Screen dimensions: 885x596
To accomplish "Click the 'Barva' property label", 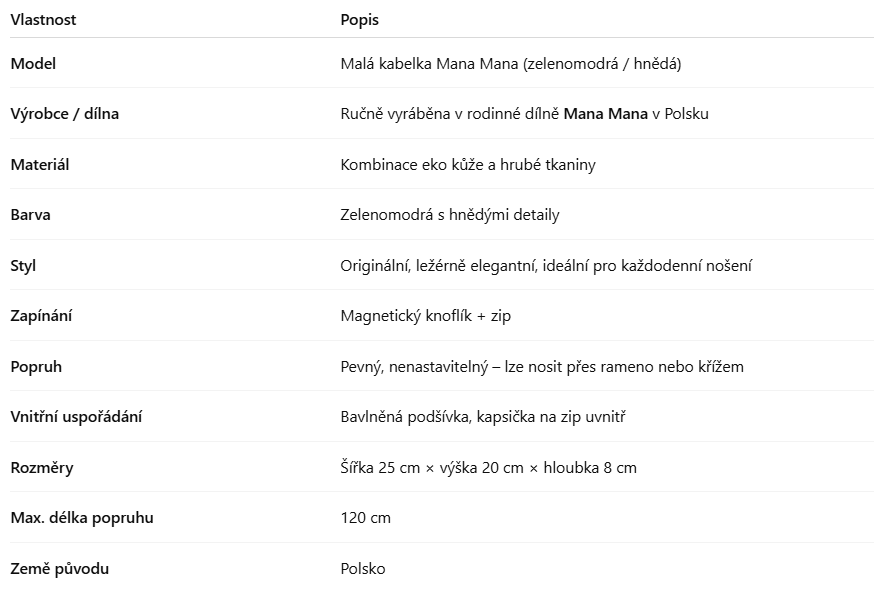I will (30, 215).
